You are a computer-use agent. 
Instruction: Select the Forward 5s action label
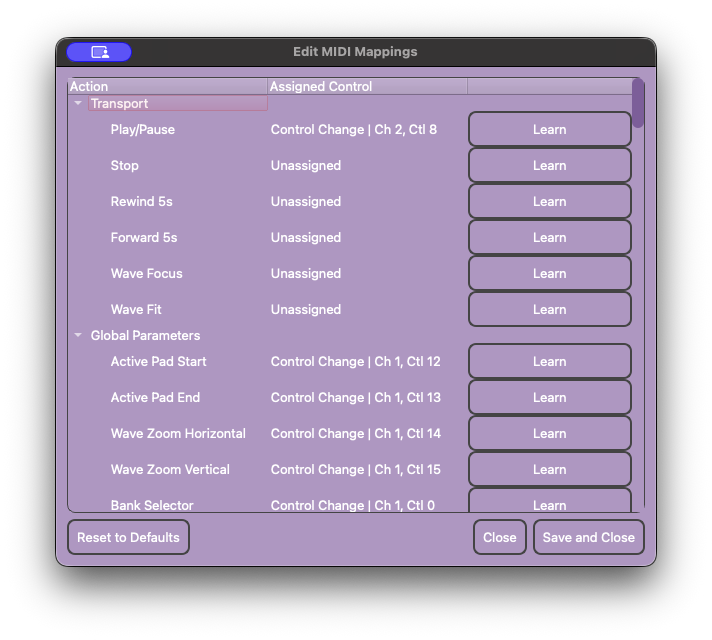point(144,237)
